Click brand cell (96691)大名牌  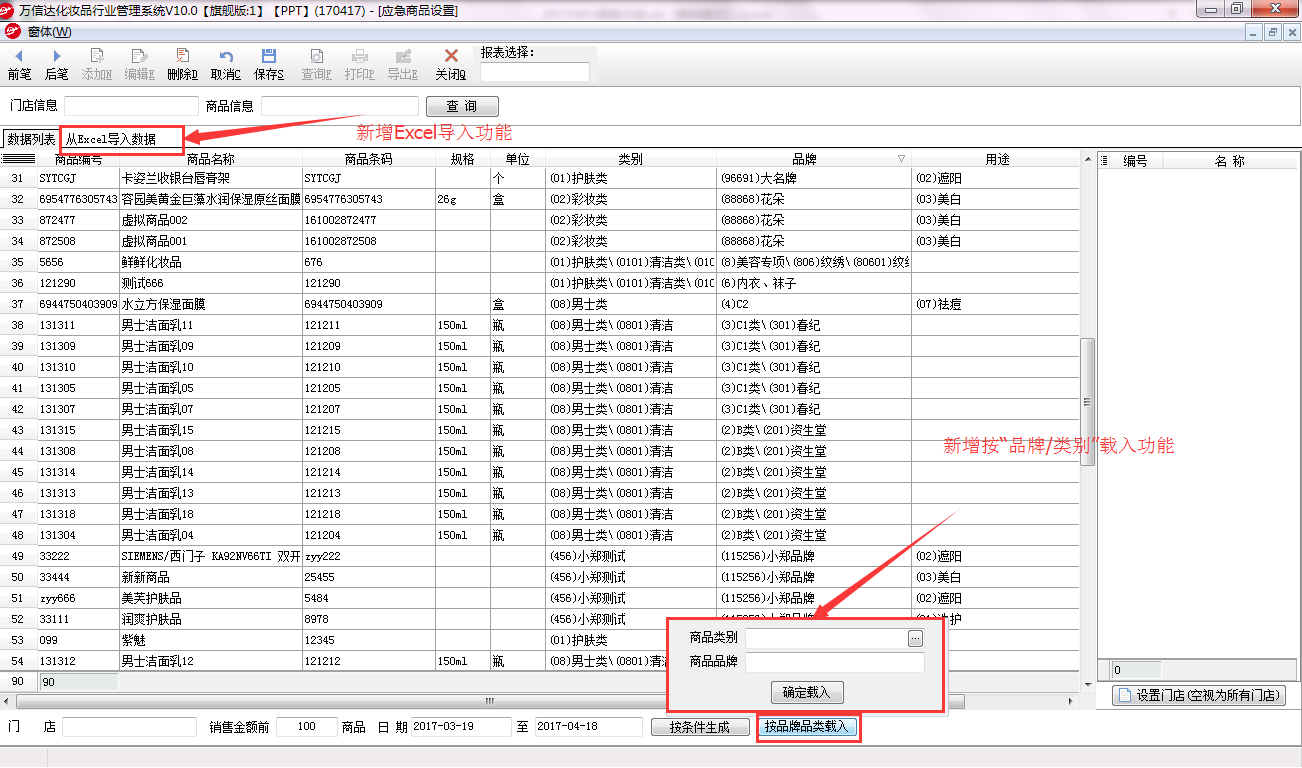click(x=814, y=178)
